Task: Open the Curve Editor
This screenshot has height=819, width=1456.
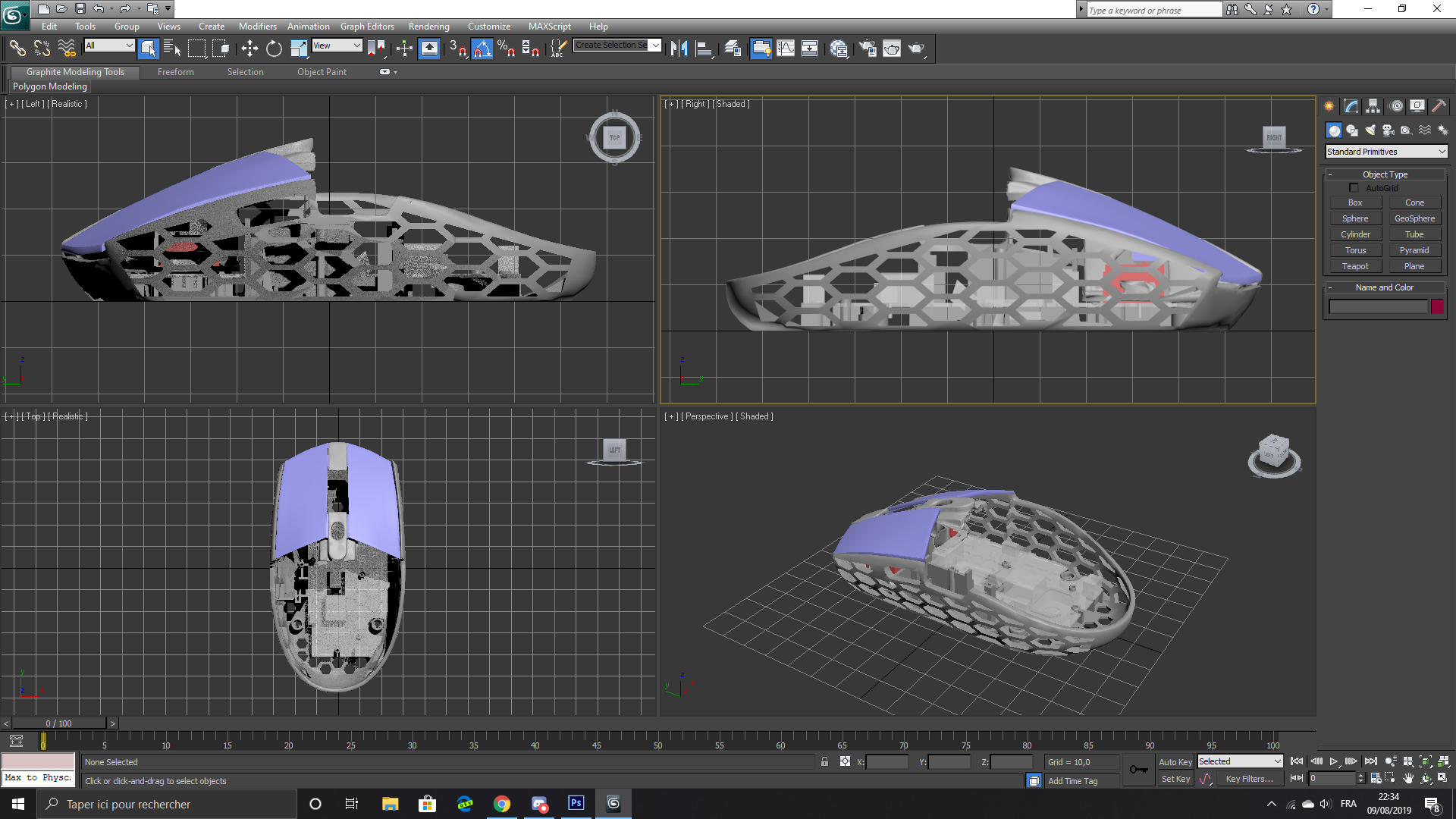Action: click(786, 49)
